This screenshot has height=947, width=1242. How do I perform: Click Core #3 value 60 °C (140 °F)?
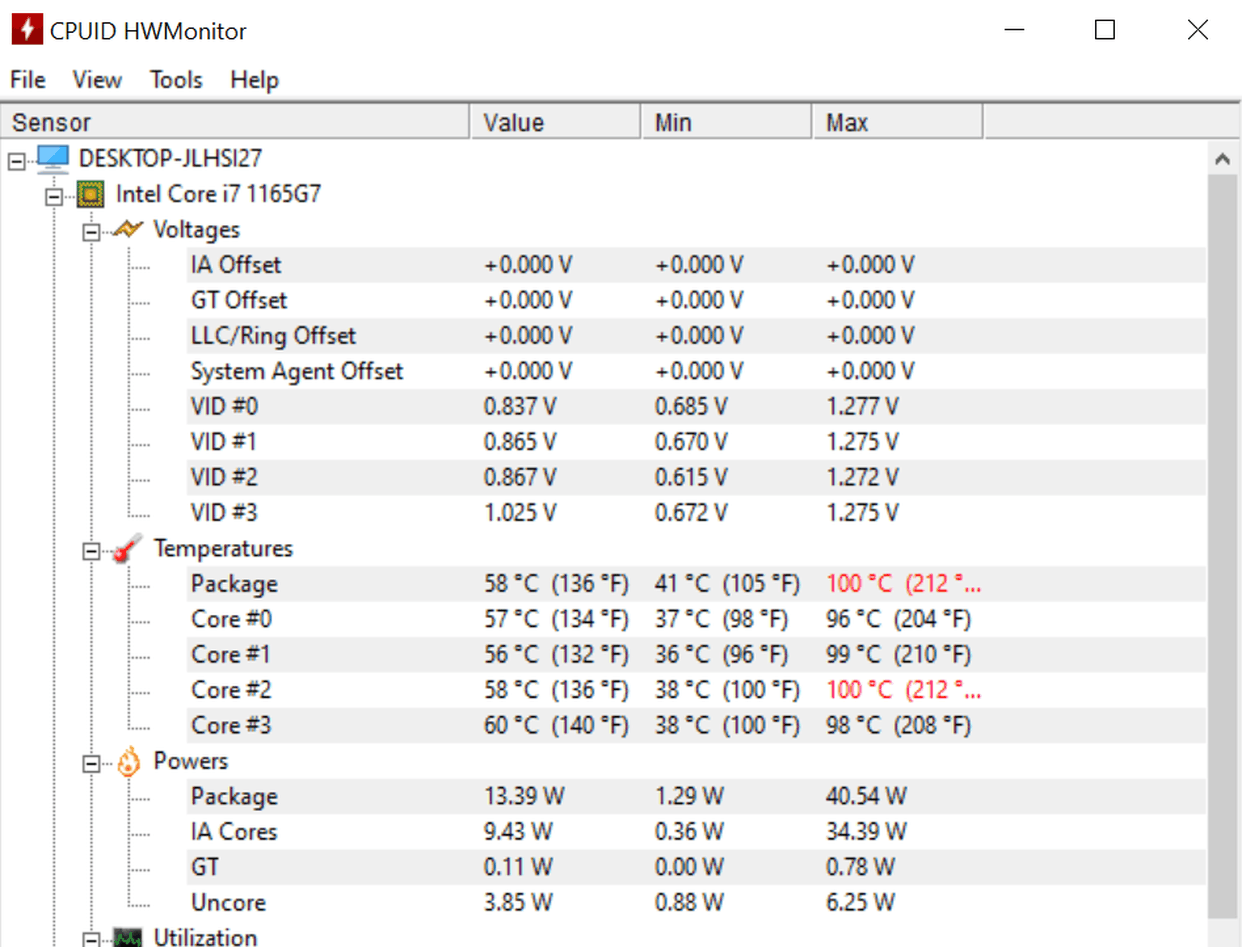coord(556,726)
